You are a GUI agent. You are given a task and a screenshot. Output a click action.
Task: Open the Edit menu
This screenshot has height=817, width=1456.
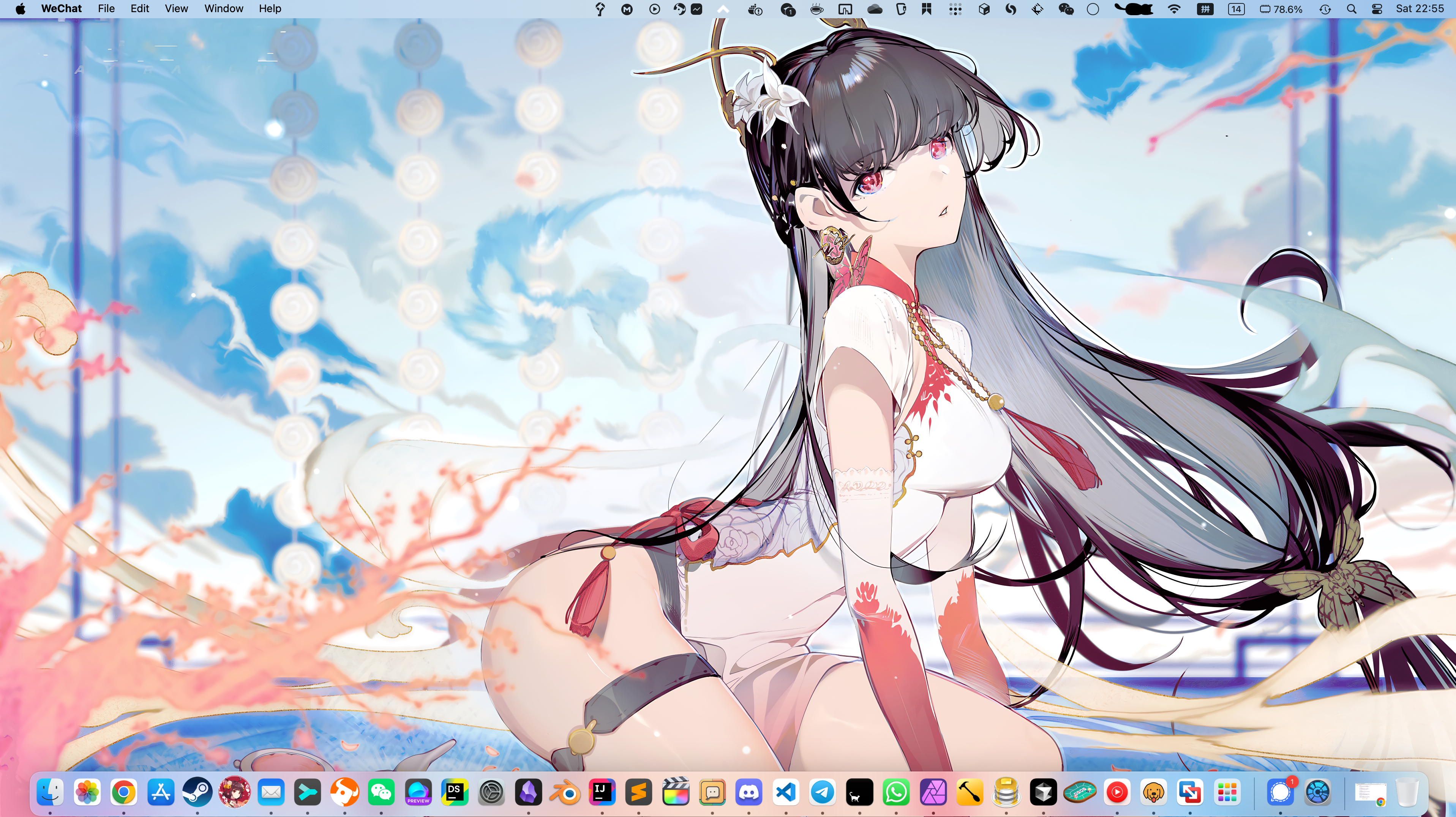click(140, 8)
